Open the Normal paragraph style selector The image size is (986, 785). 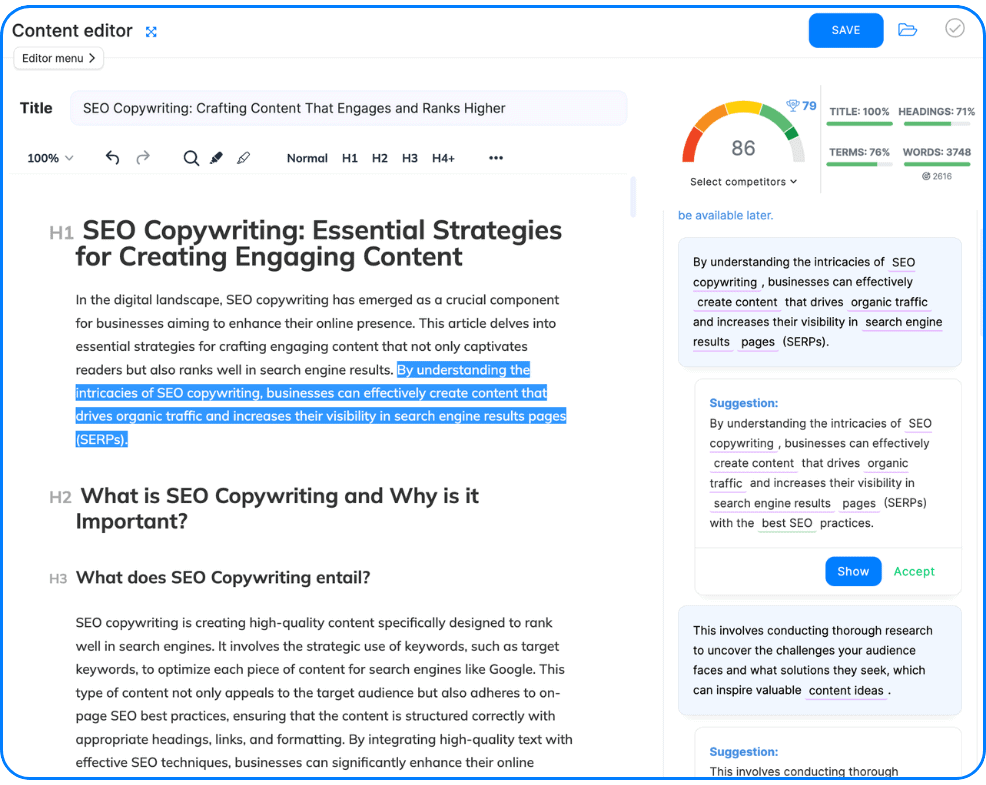click(x=307, y=157)
